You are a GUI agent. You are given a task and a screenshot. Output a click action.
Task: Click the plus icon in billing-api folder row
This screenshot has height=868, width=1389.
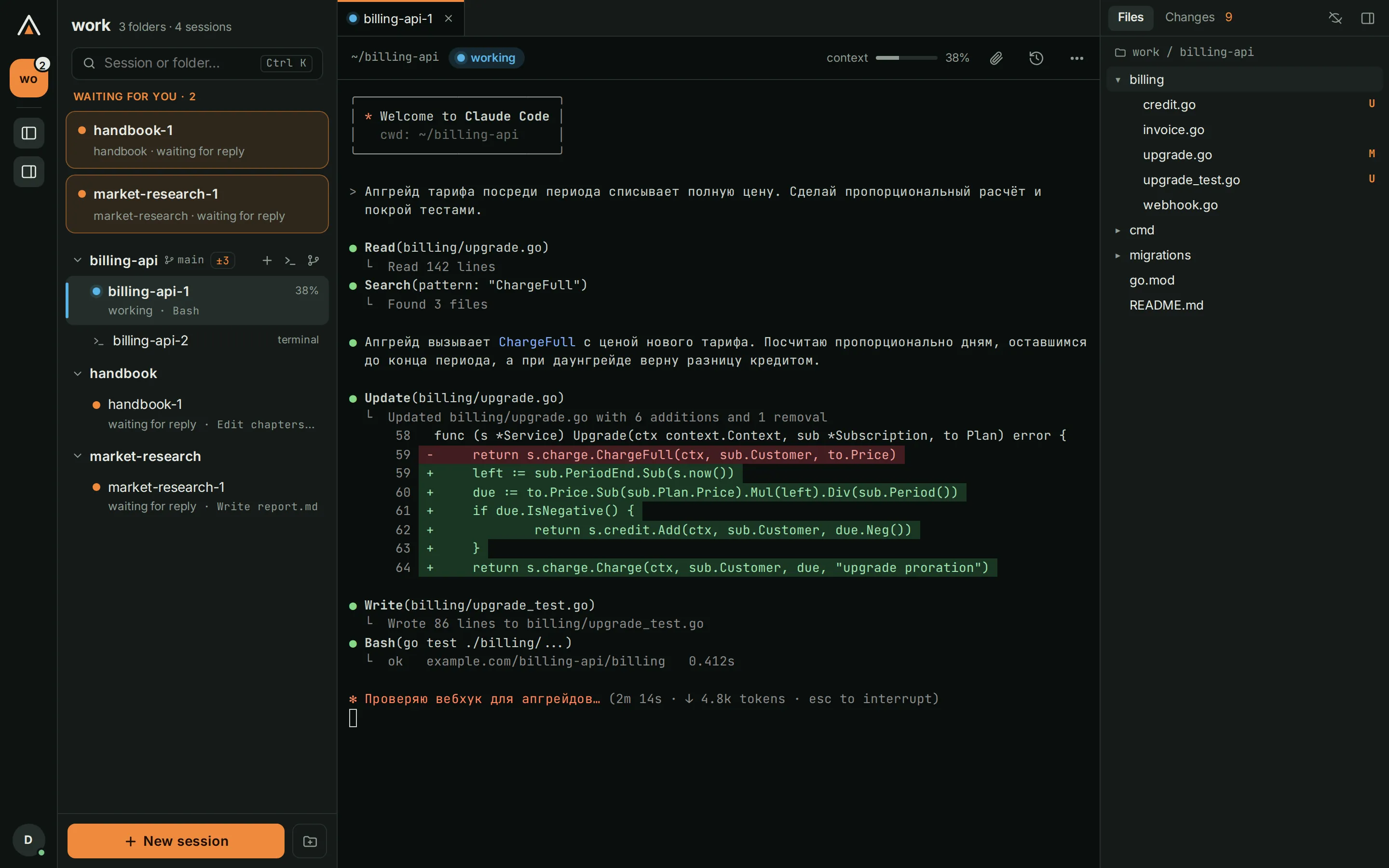267,260
